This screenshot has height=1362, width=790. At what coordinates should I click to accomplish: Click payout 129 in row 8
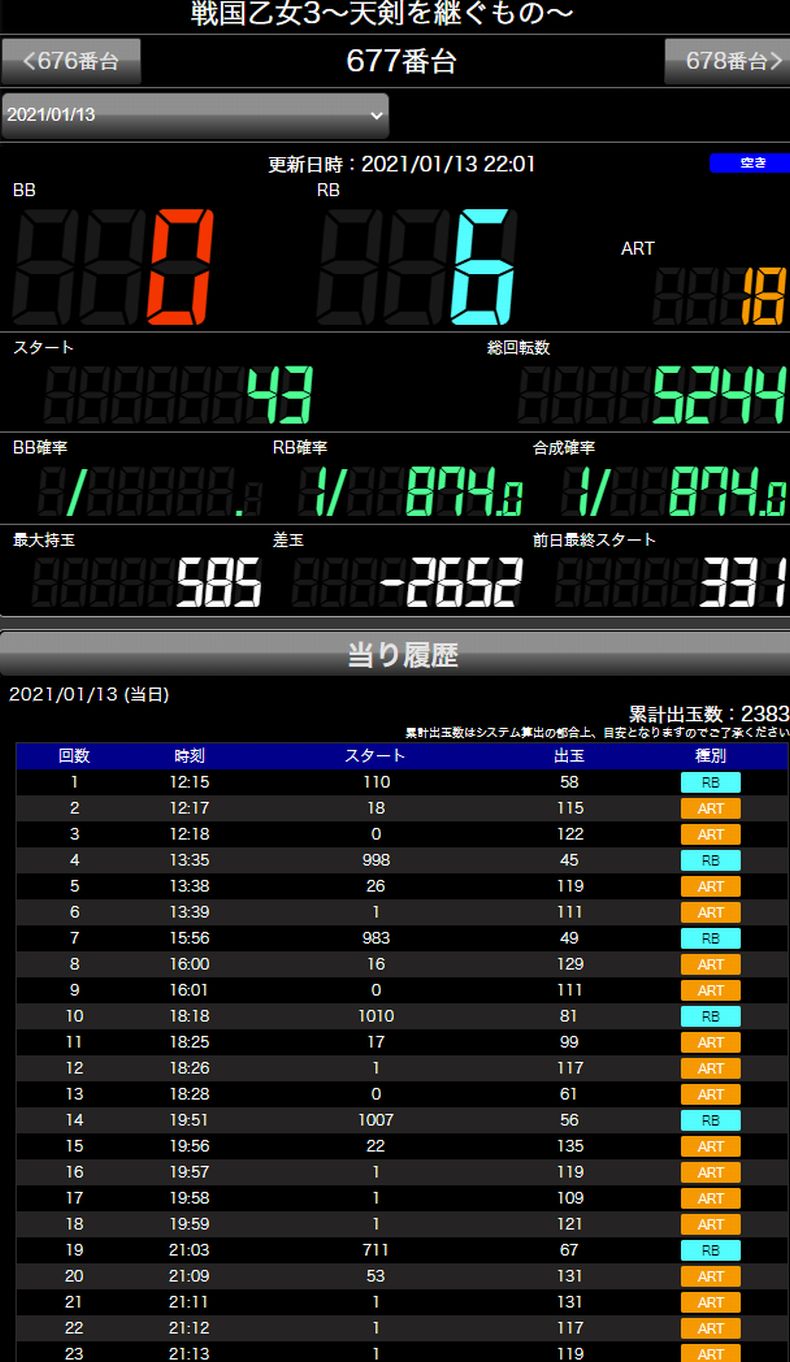(570, 964)
